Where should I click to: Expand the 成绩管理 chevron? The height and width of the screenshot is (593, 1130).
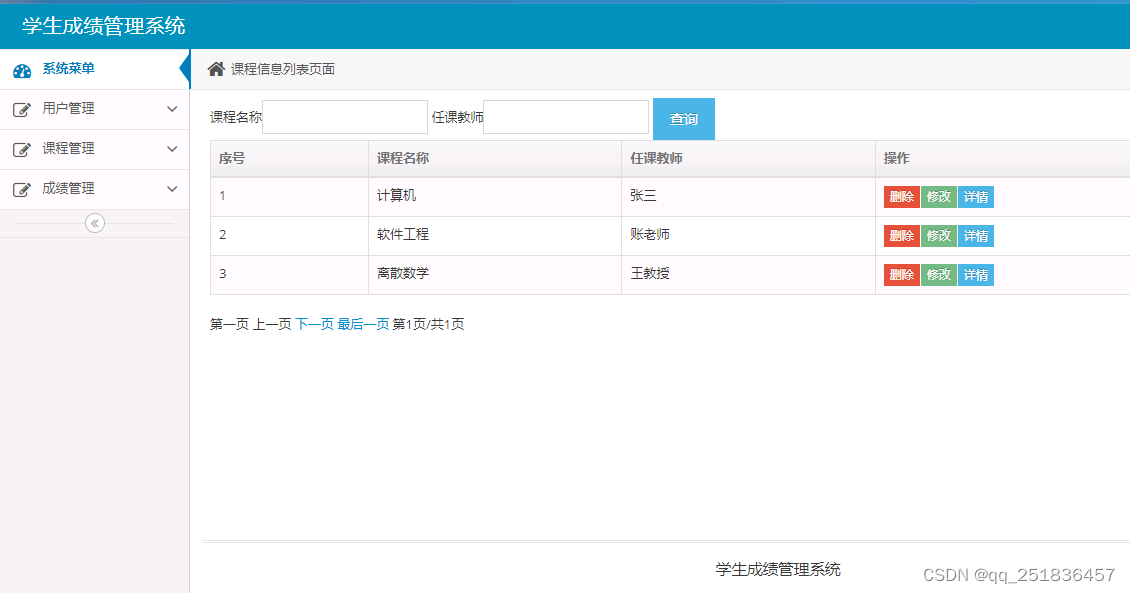tap(172, 189)
